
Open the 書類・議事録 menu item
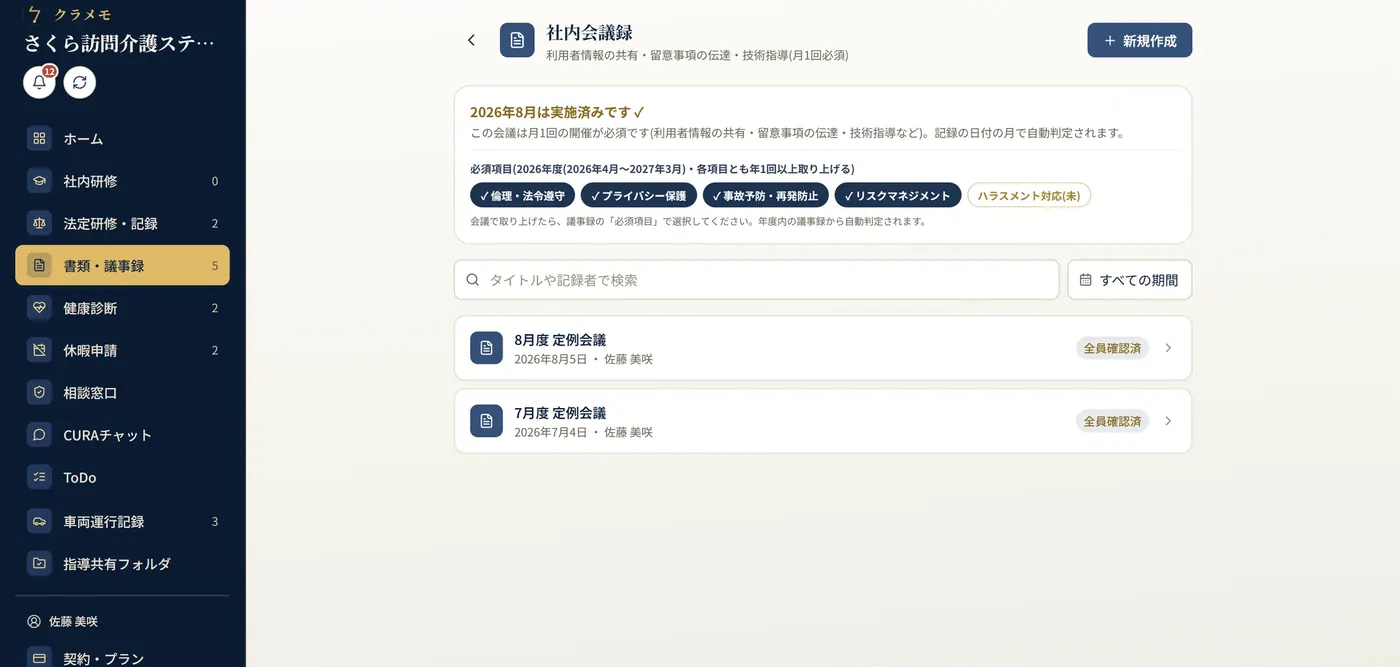pyautogui.click(x=122, y=265)
